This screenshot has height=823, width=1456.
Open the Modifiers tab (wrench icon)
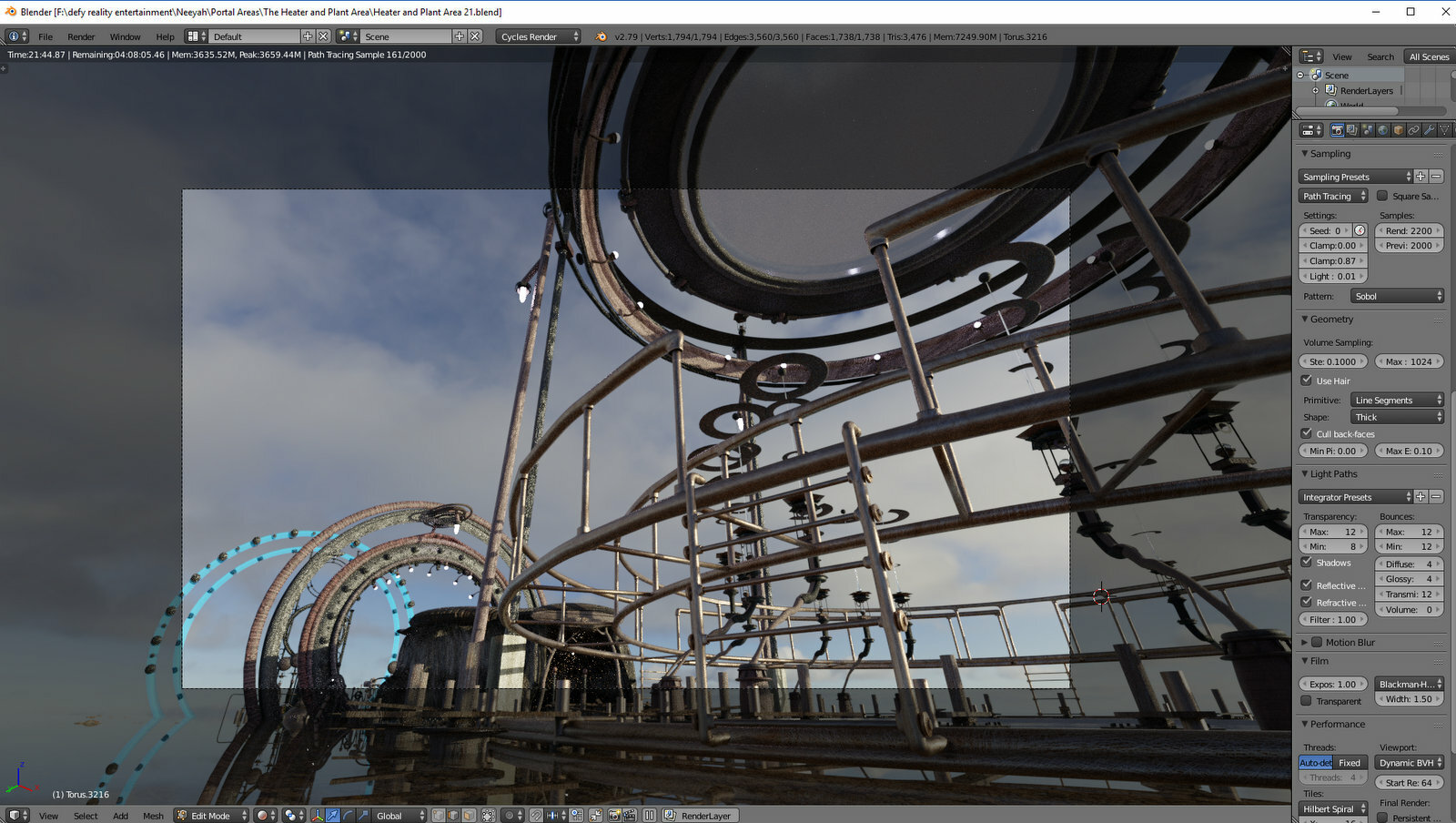point(1430,130)
